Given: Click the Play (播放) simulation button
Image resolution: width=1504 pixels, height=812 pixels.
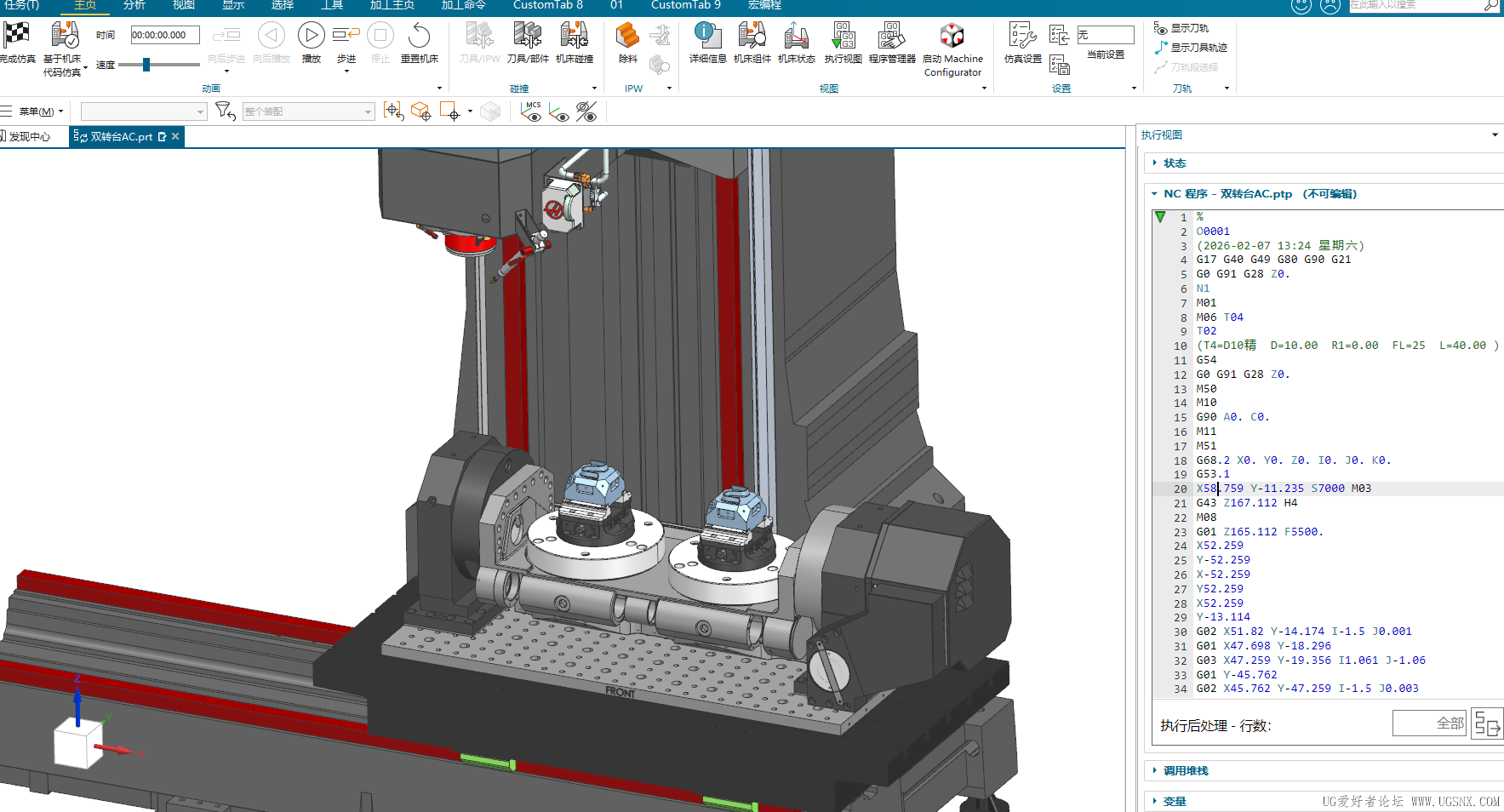Looking at the screenshot, I should click(311, 37).
